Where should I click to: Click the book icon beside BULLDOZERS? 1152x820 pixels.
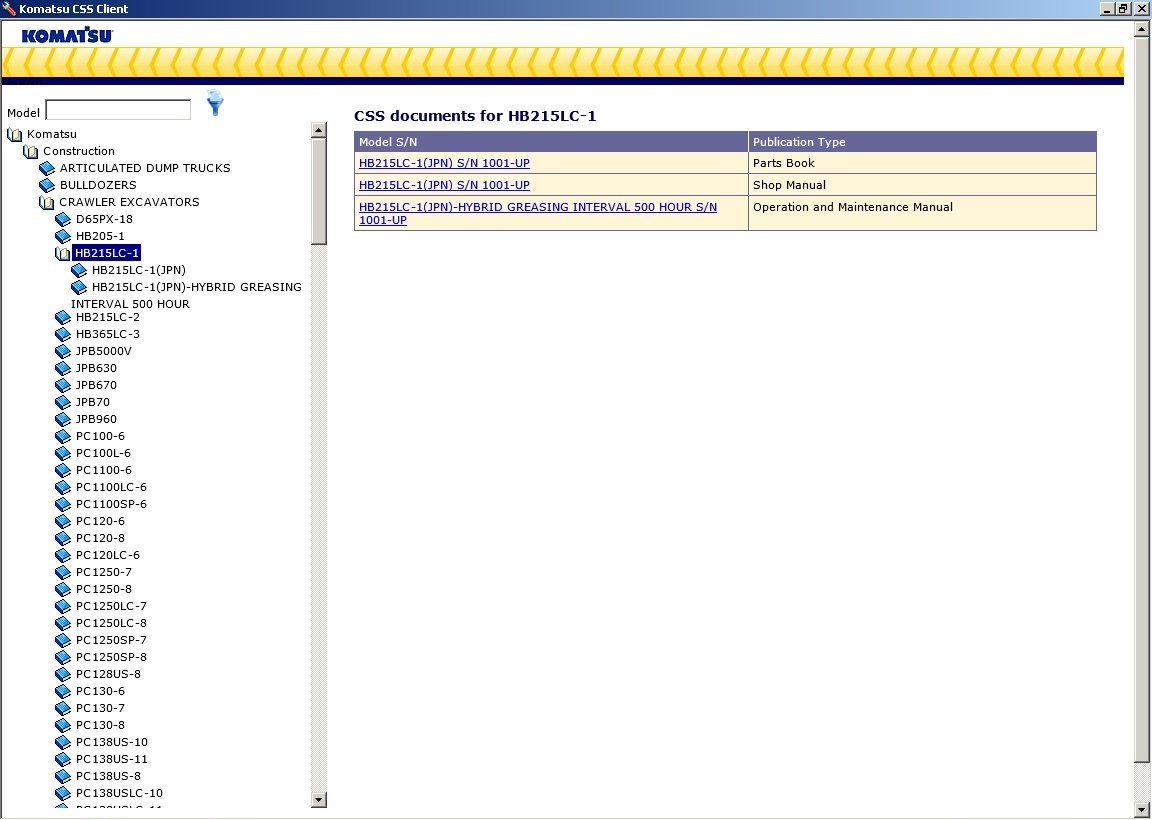click(47, 185)
